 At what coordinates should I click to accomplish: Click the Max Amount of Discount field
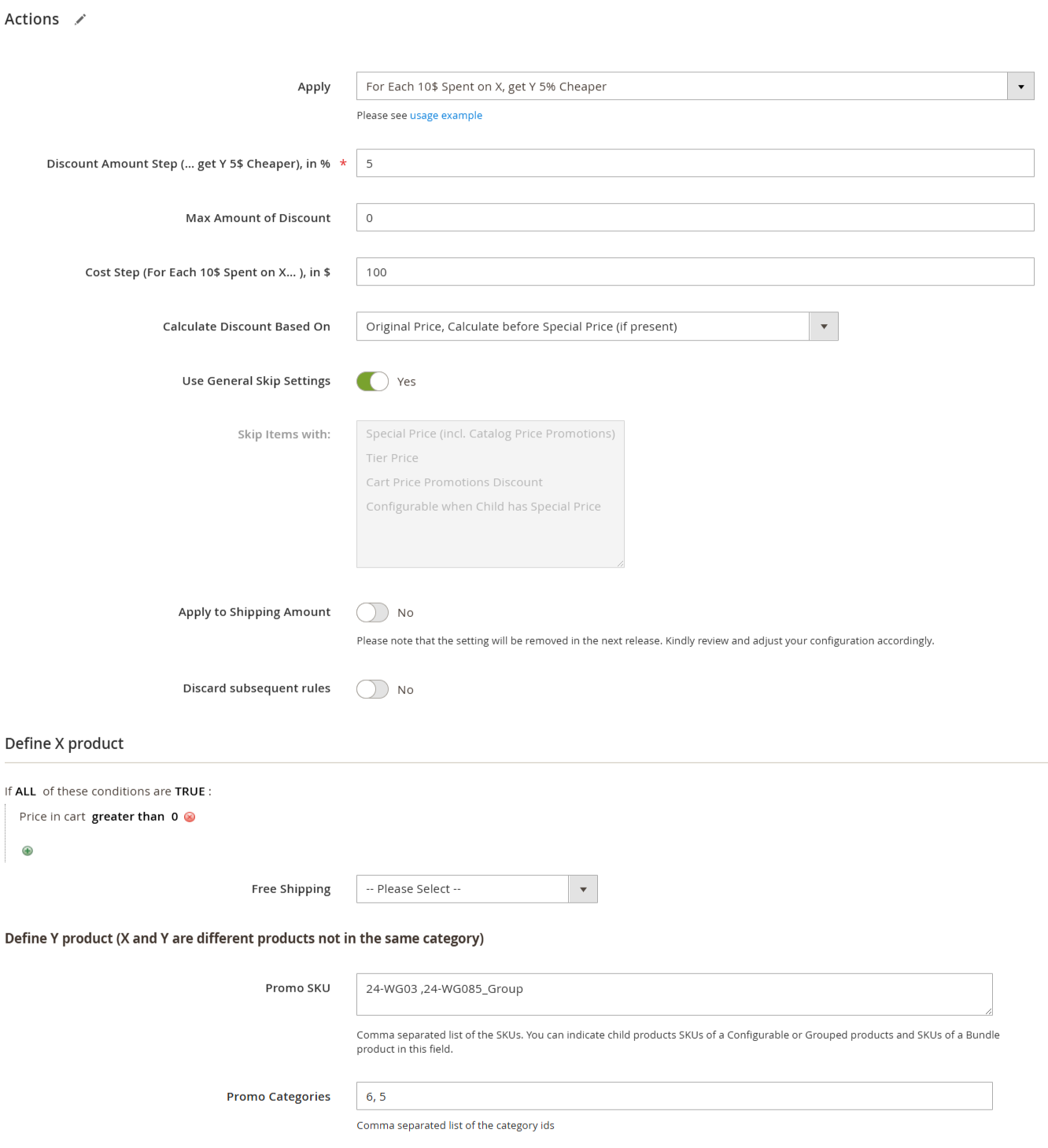(x=695, y=218)
